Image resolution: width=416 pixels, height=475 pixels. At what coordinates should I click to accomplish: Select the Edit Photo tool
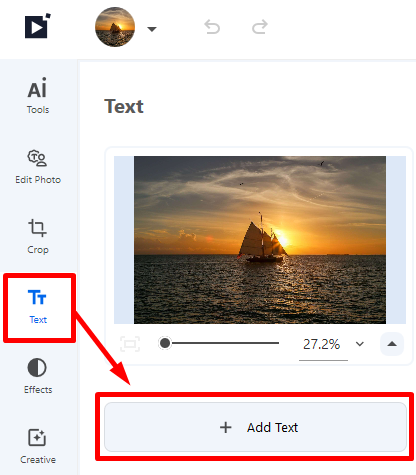coord(38,167)
